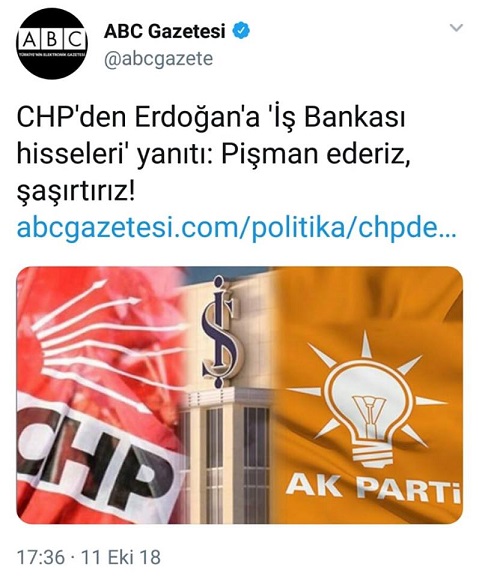Open the 17:36 tweet timestamp

41,557
